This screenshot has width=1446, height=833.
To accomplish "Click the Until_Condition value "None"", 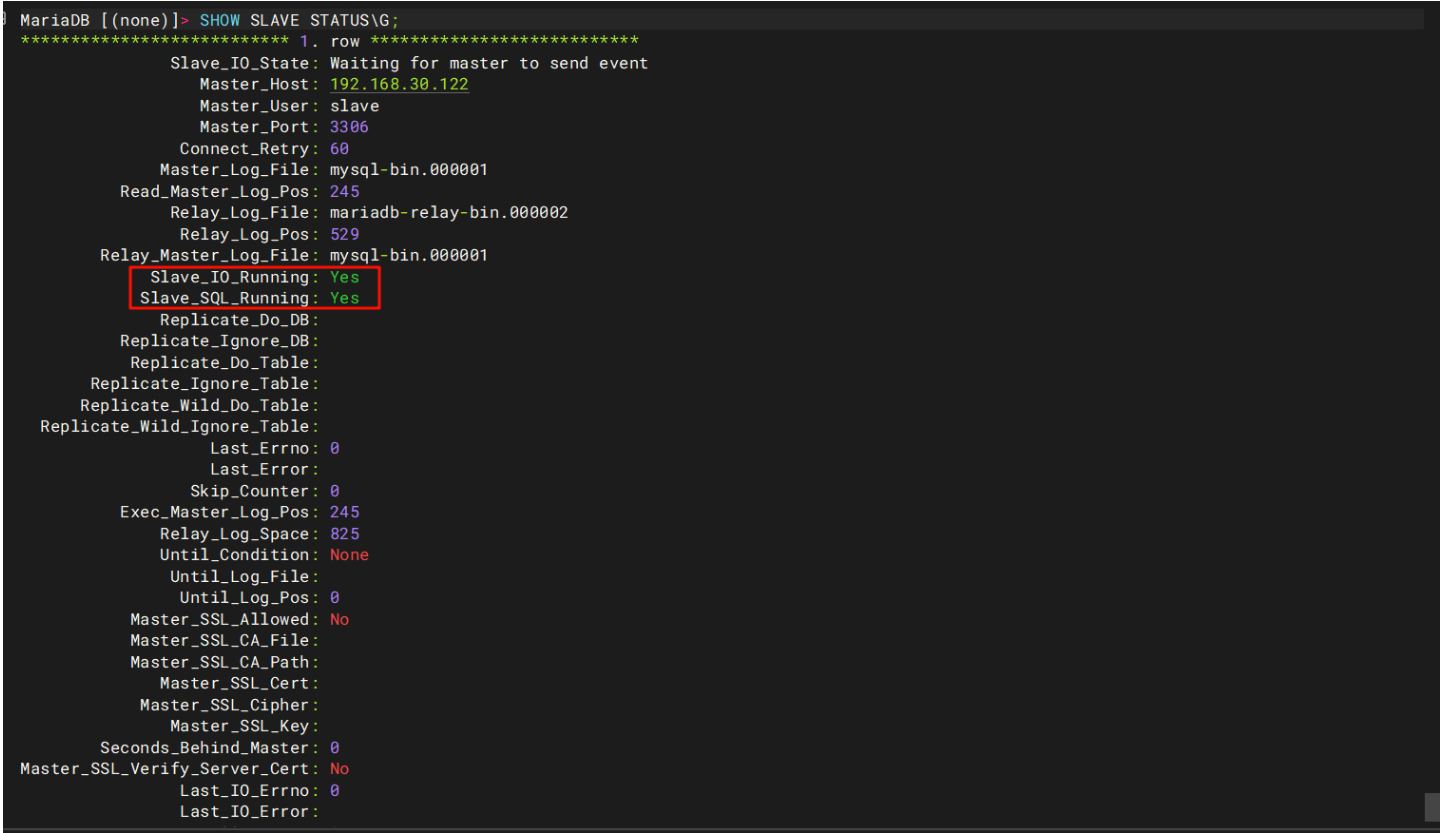I will point(349,555).
